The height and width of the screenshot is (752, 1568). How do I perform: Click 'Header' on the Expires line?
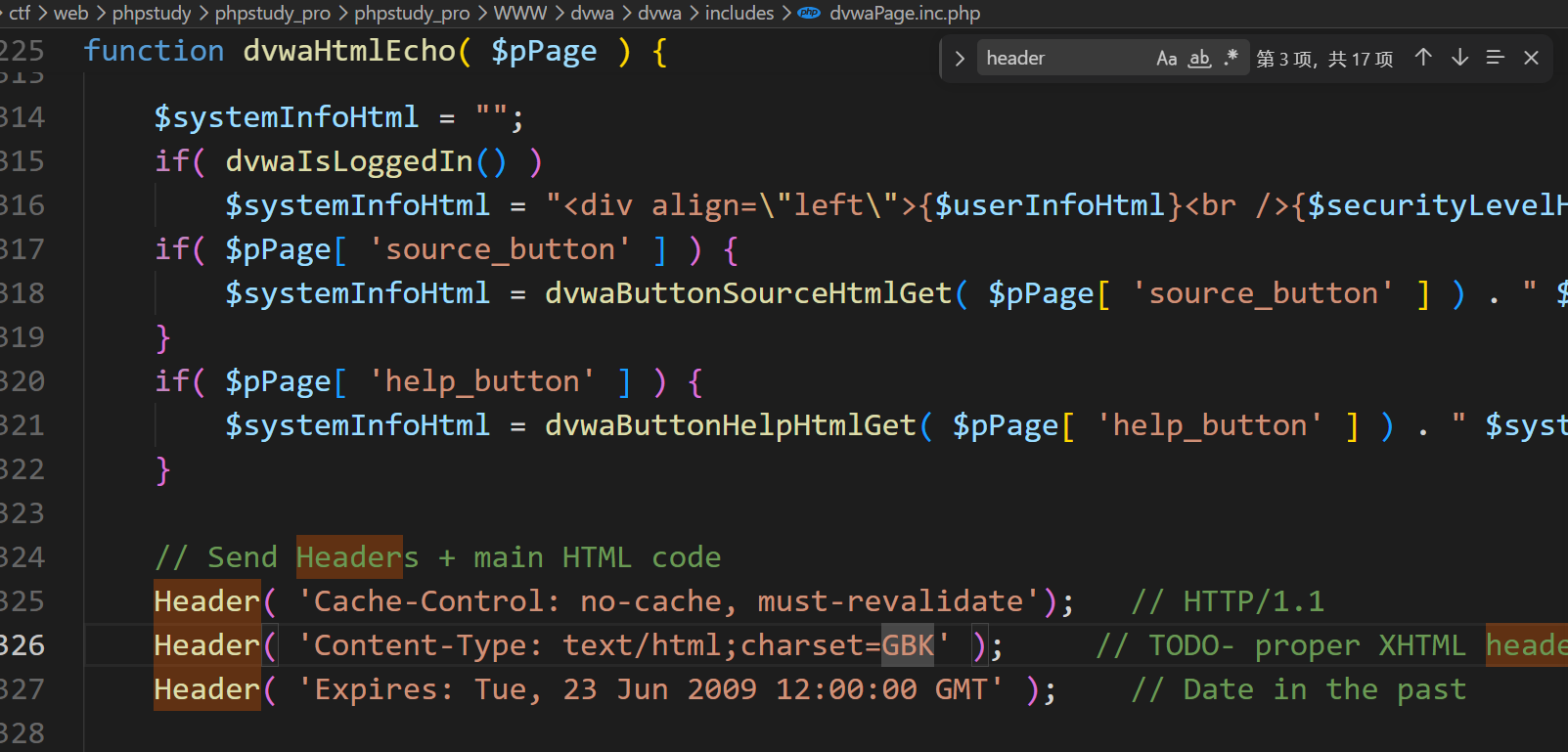tap(207, 689)
